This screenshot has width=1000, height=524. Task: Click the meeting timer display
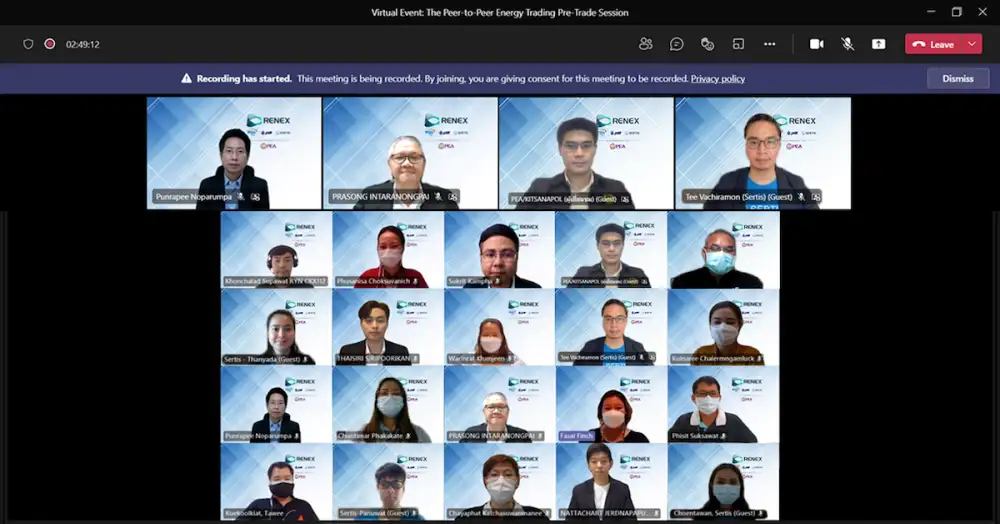point(83,44)
